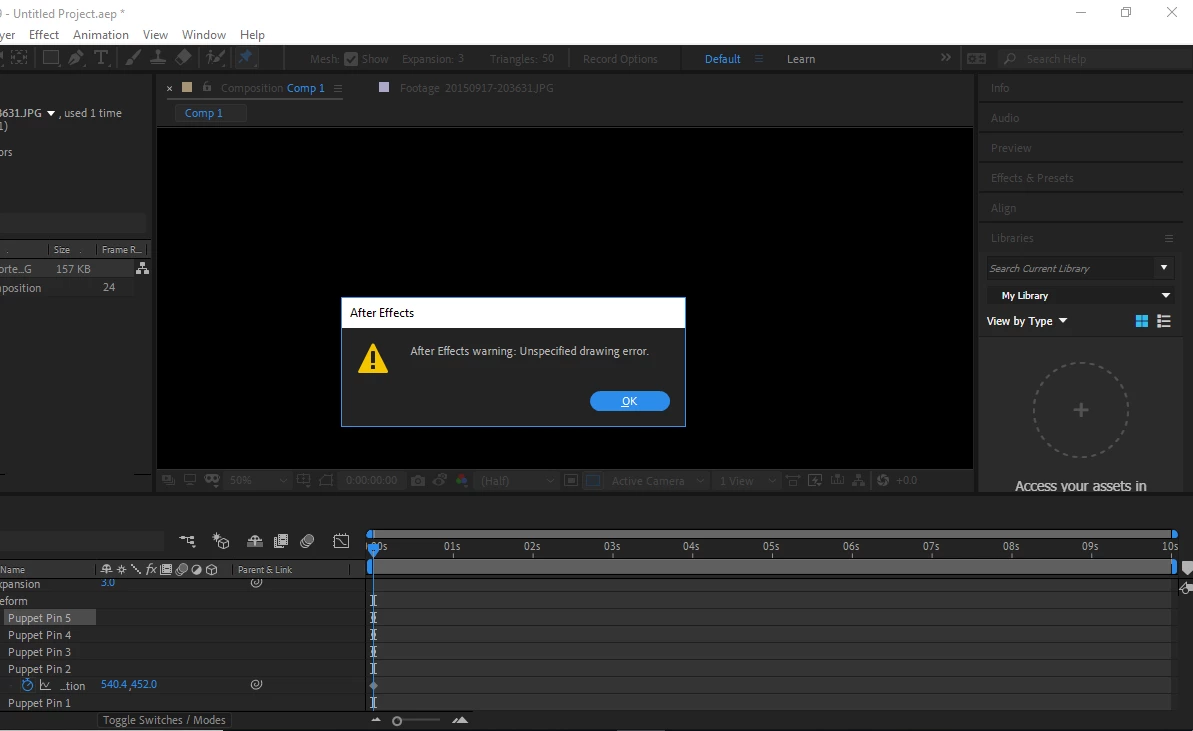Open the composition mini-flowchart icon
Viewport: 1193px width, 731px height.
pyautogui.click(x=187, y=541)
